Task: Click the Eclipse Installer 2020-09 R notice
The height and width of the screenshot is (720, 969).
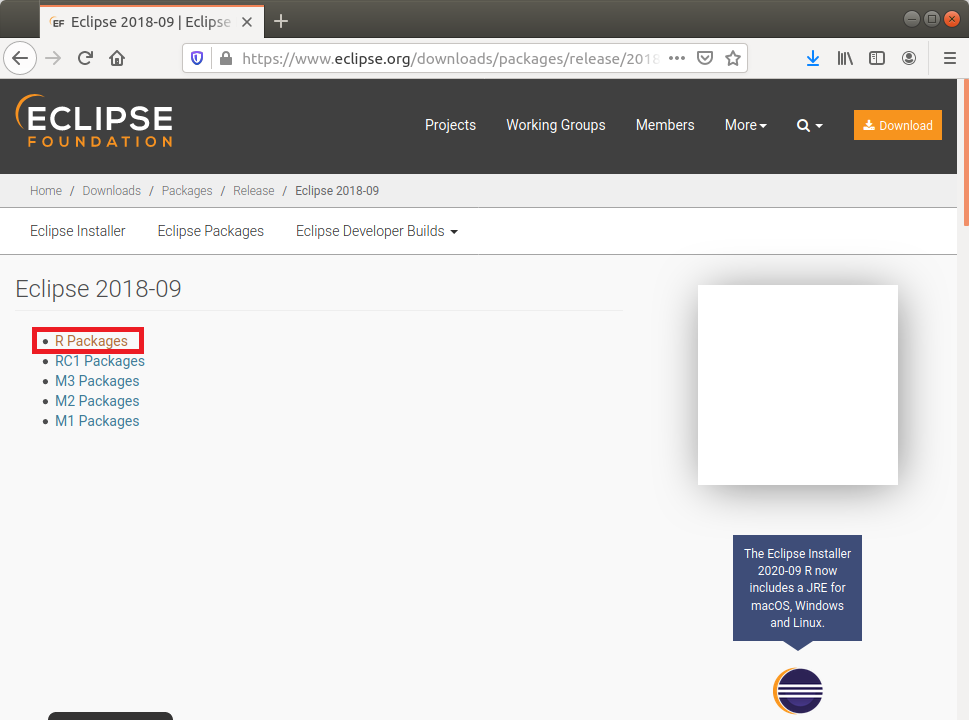Action: (x=797, y=588)
